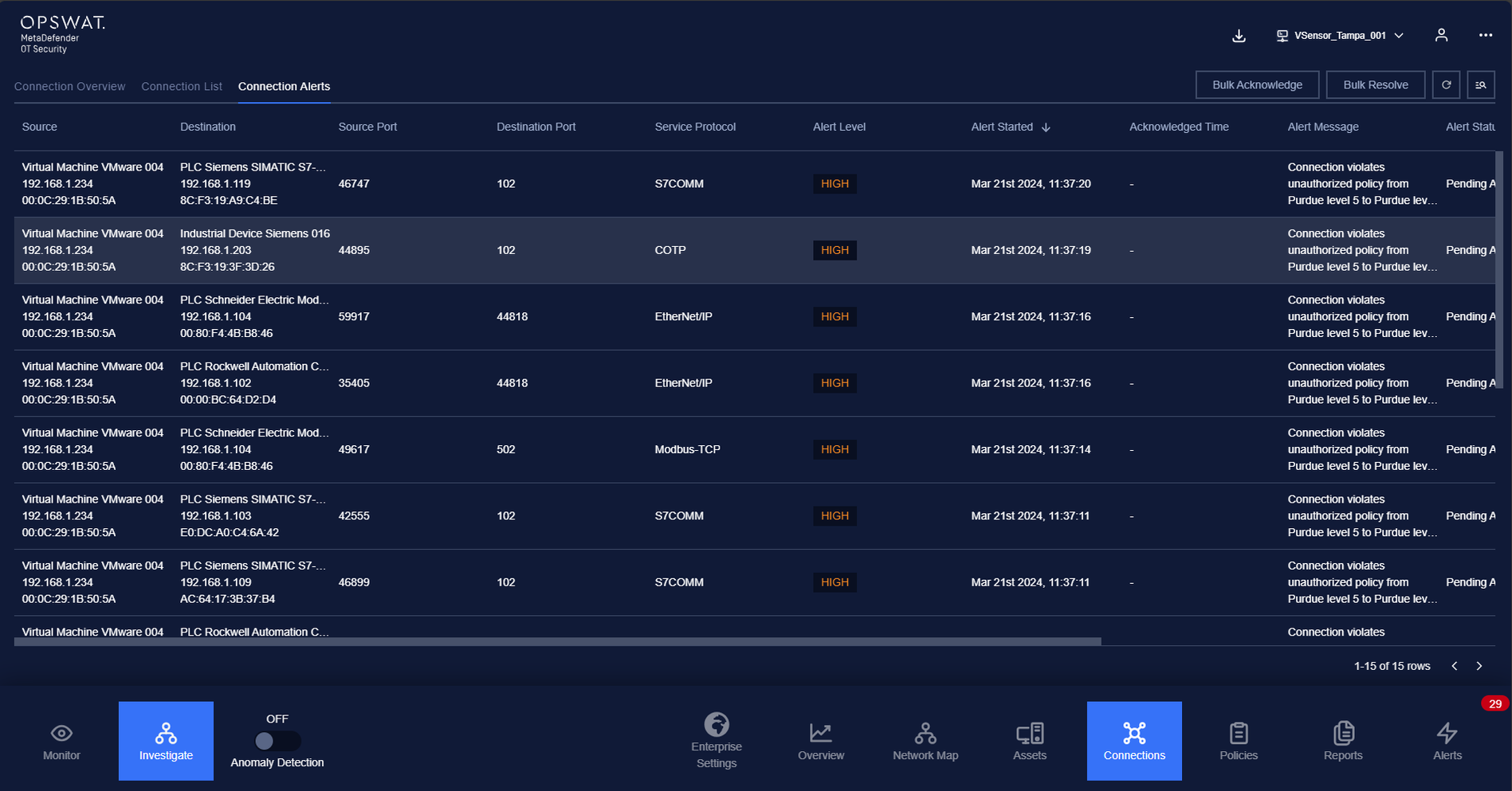1512x791 pixels.
Task: Click HIGH badge in Modbus-TCP row
Action: point(835,449)
